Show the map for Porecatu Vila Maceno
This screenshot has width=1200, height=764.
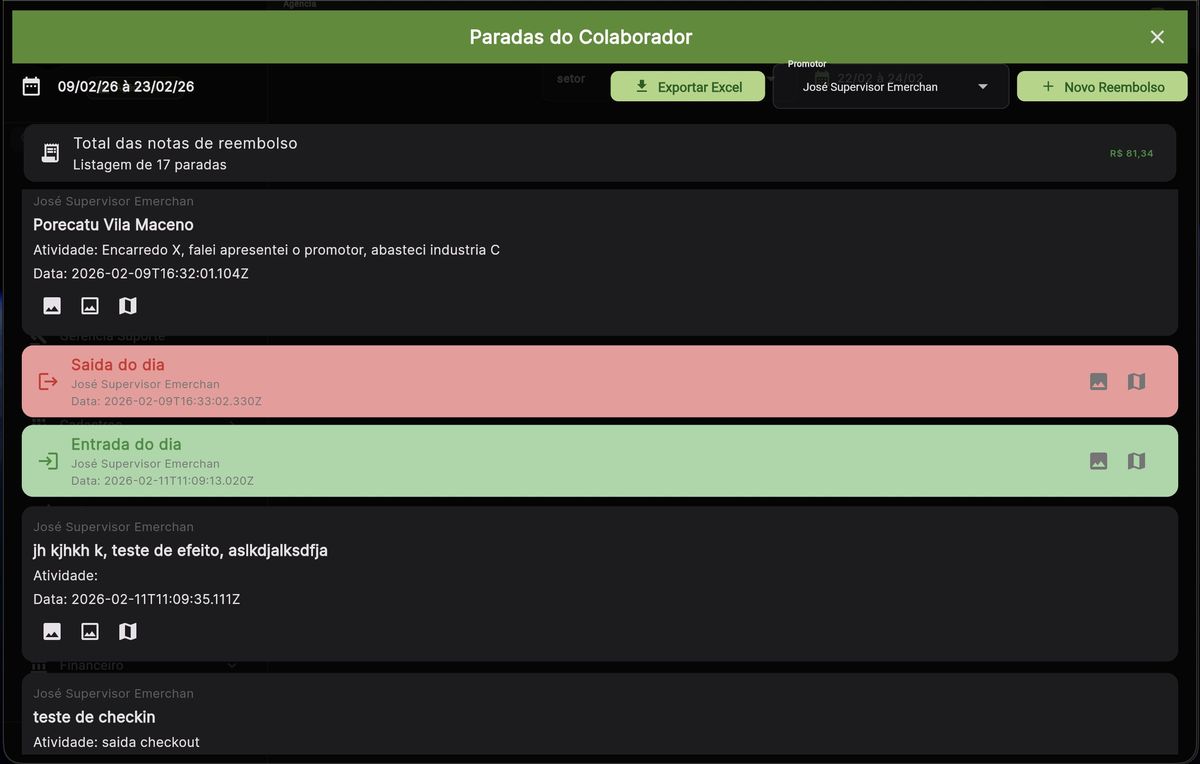coord(127,306)
